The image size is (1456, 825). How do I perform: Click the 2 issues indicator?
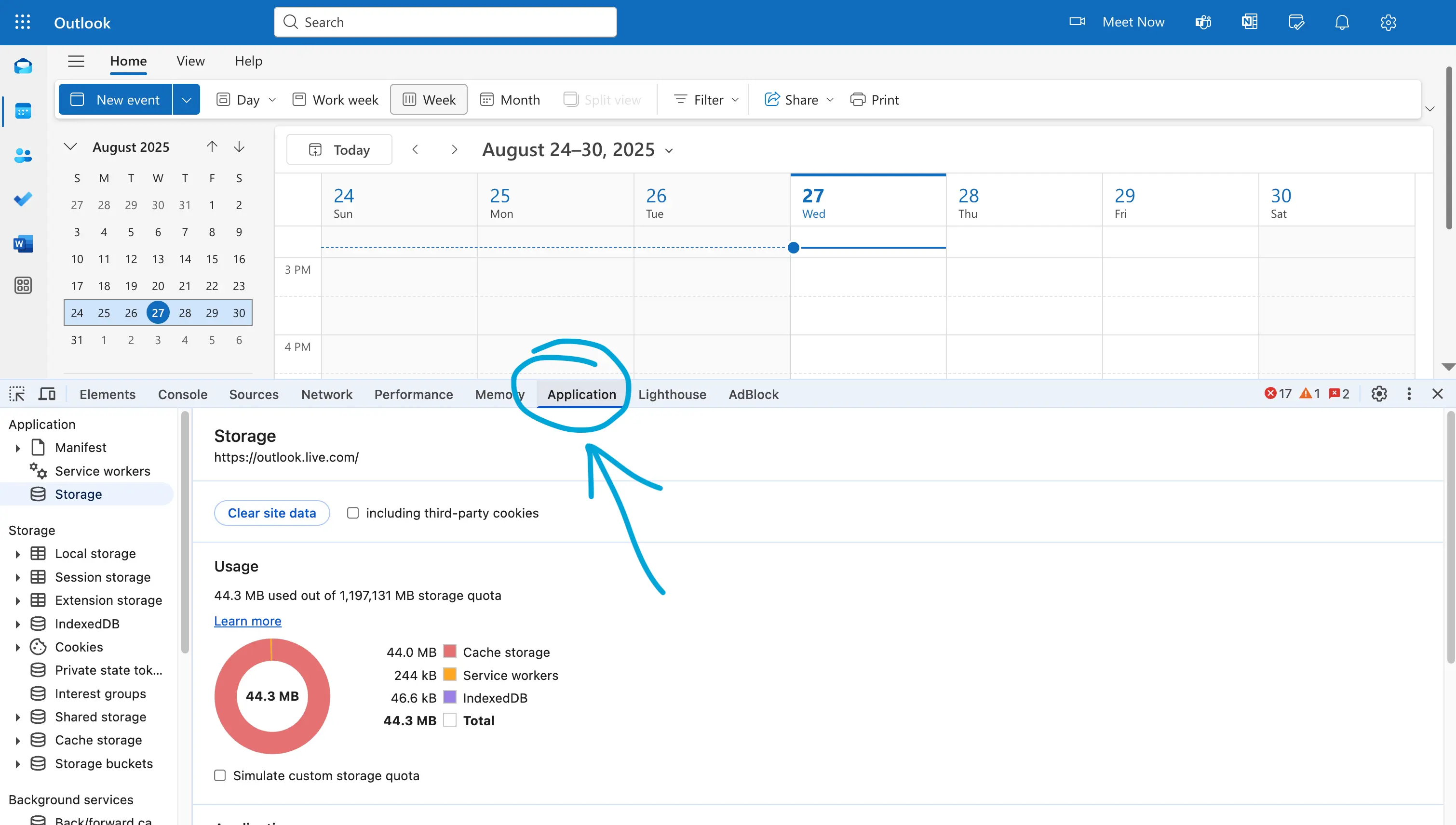[x=1339, y=394]
